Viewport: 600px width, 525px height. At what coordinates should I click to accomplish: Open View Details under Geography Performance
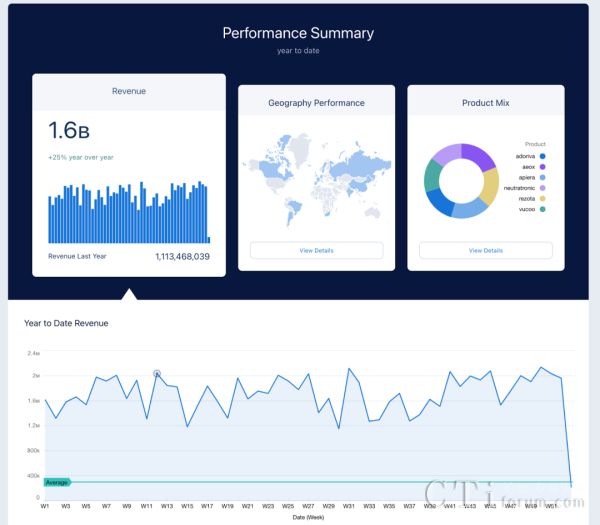[x=316, y=250]
